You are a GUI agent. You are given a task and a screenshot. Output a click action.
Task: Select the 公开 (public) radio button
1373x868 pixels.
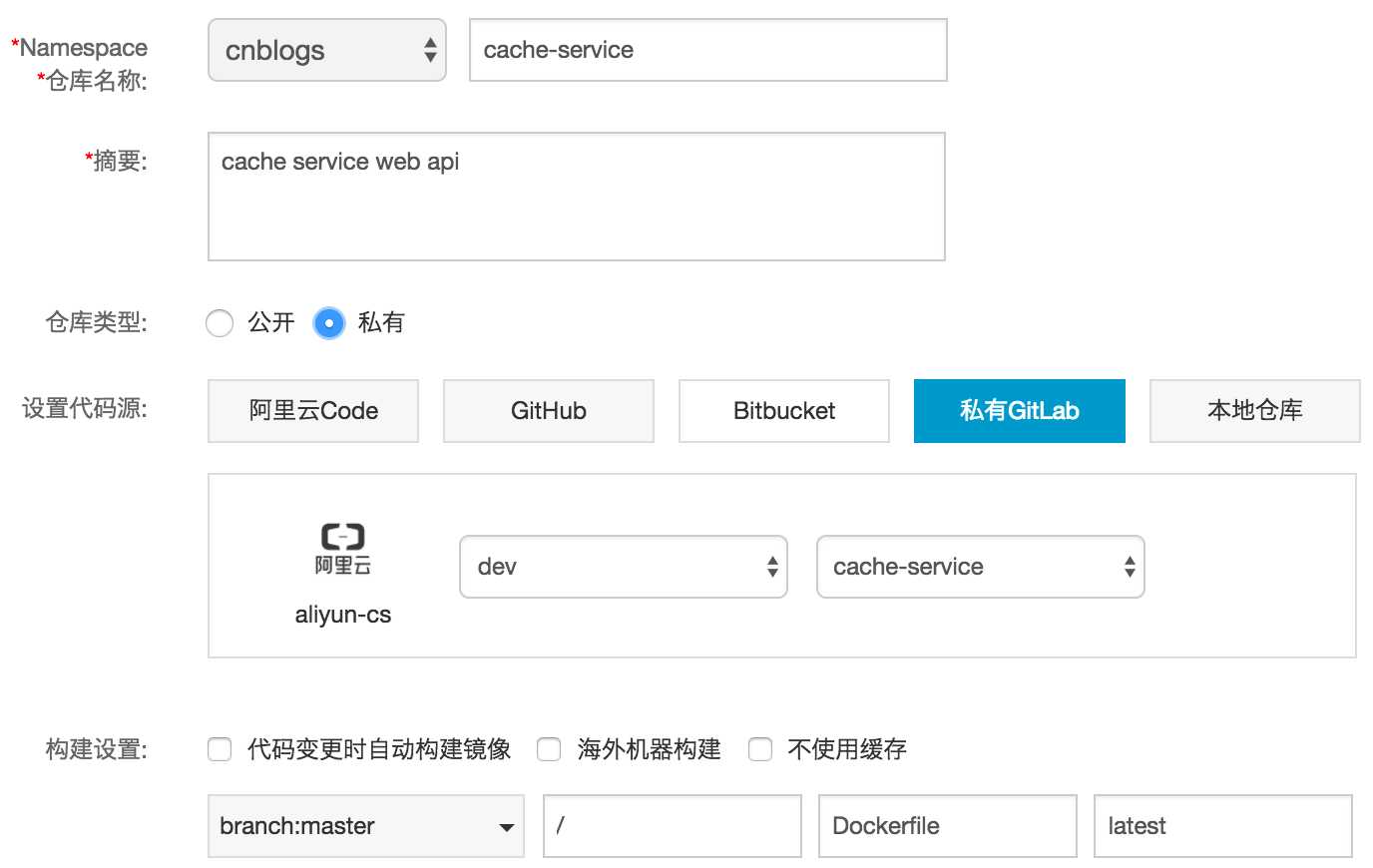[220, 323]
